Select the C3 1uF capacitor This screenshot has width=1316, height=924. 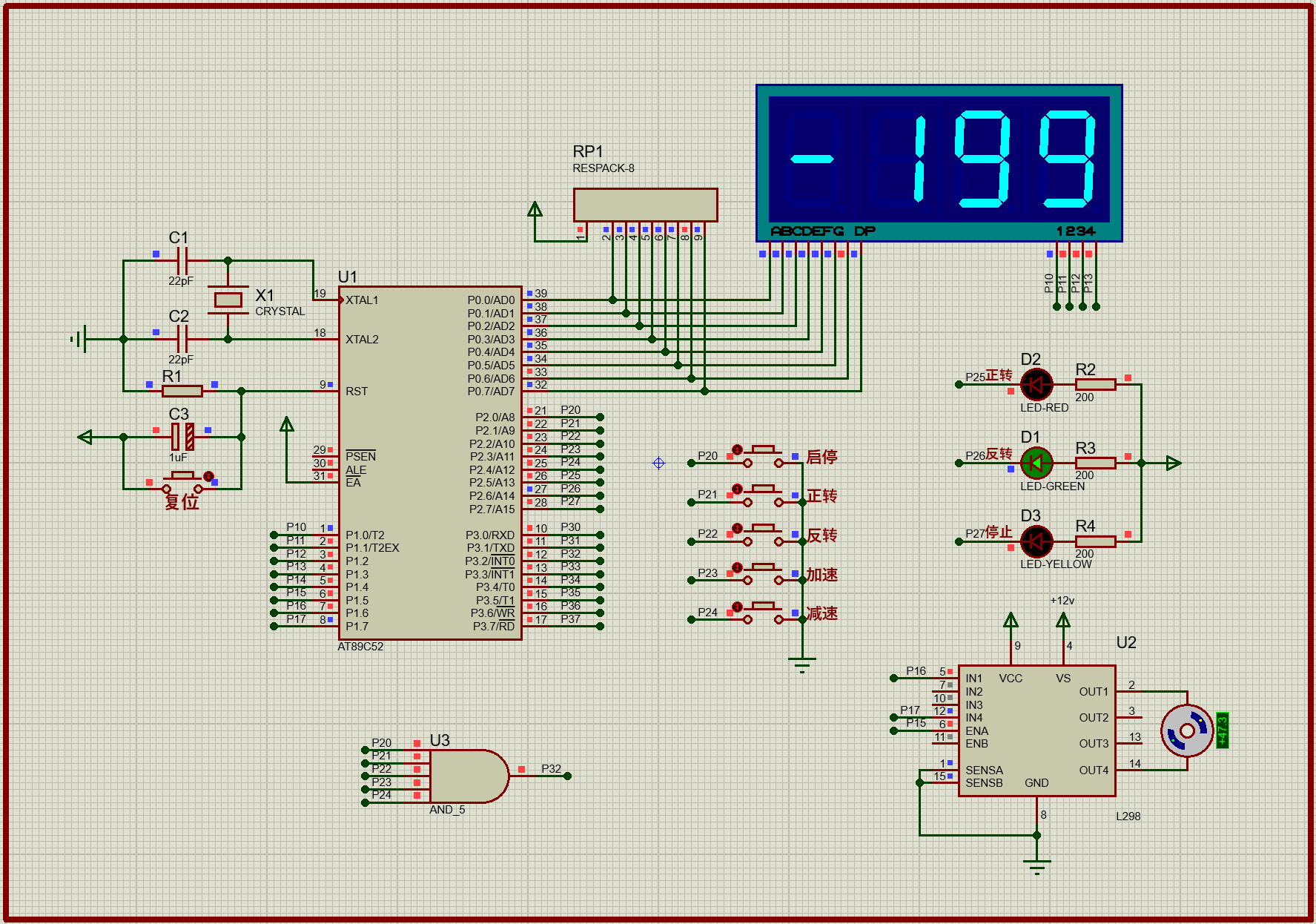[x=182, y=437]
